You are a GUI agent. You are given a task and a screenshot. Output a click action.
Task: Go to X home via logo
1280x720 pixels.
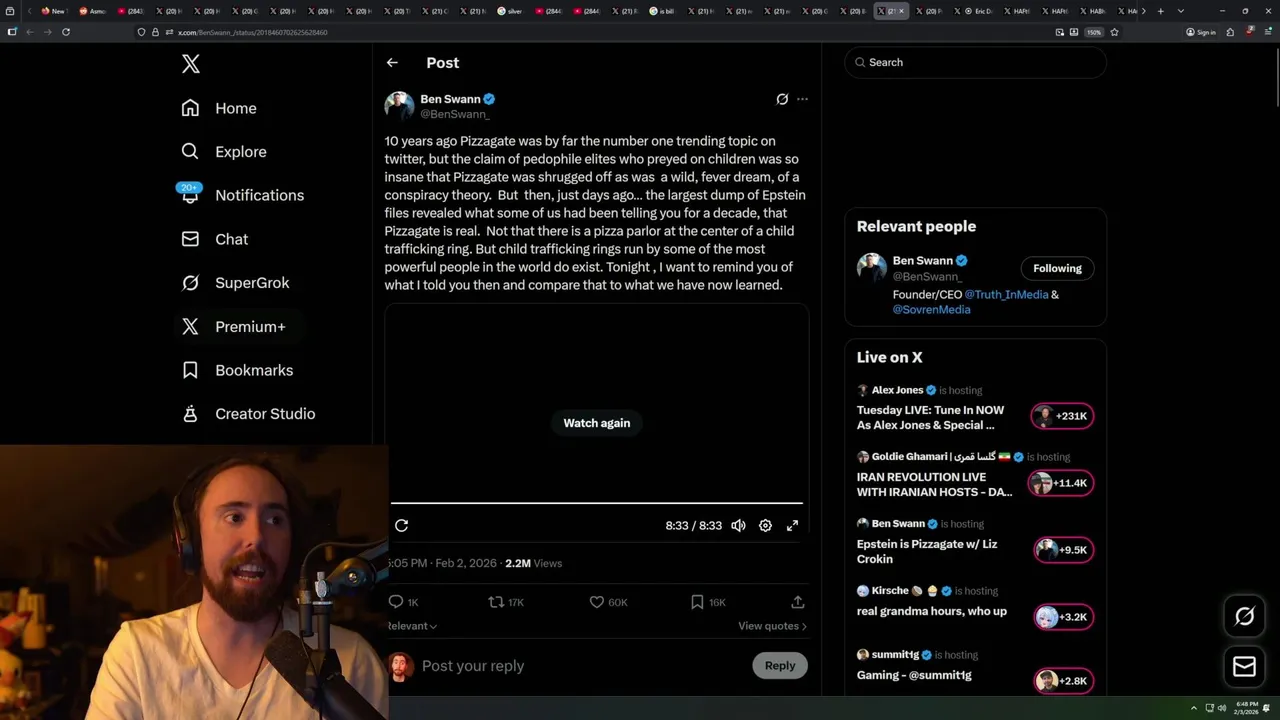click(191, 64)
